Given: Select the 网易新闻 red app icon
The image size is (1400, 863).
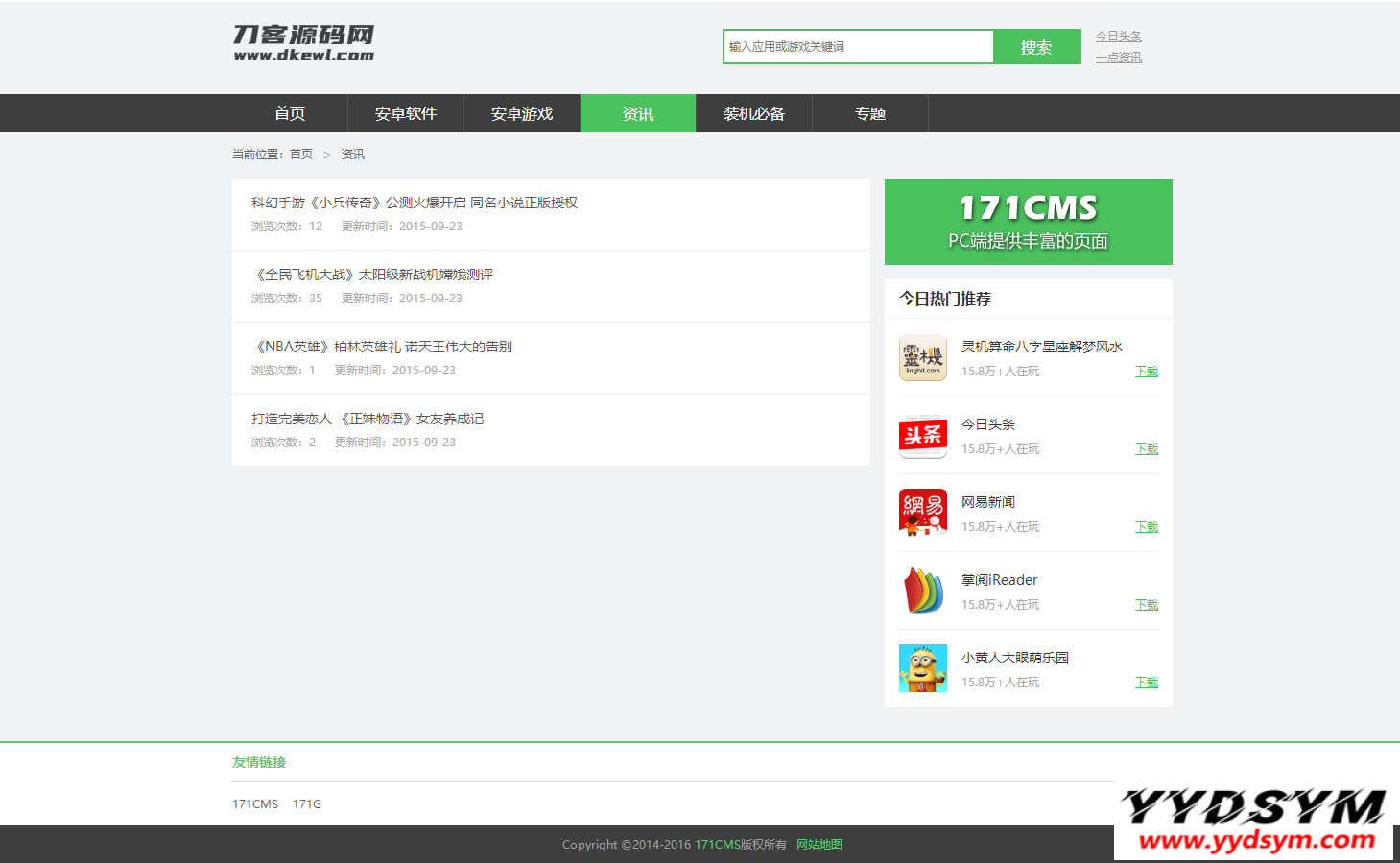Looking at the screenshot, I should pos(922,514).
